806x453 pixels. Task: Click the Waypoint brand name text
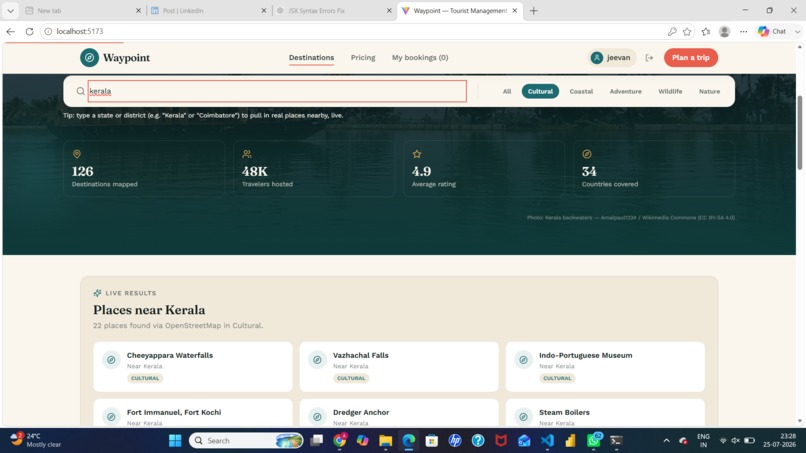(126, 58)
